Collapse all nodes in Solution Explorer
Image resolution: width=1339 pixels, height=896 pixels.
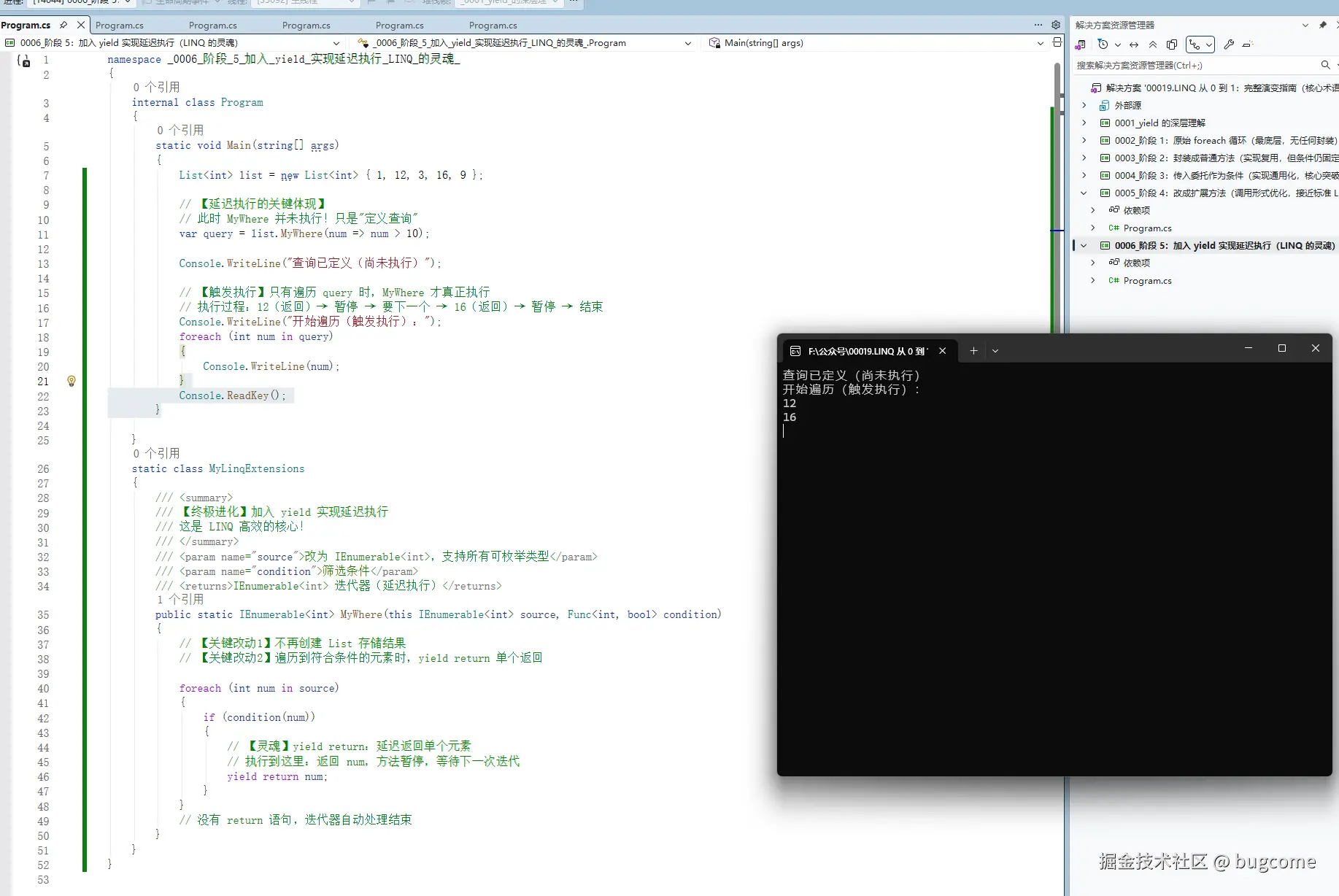point(1153,45)
